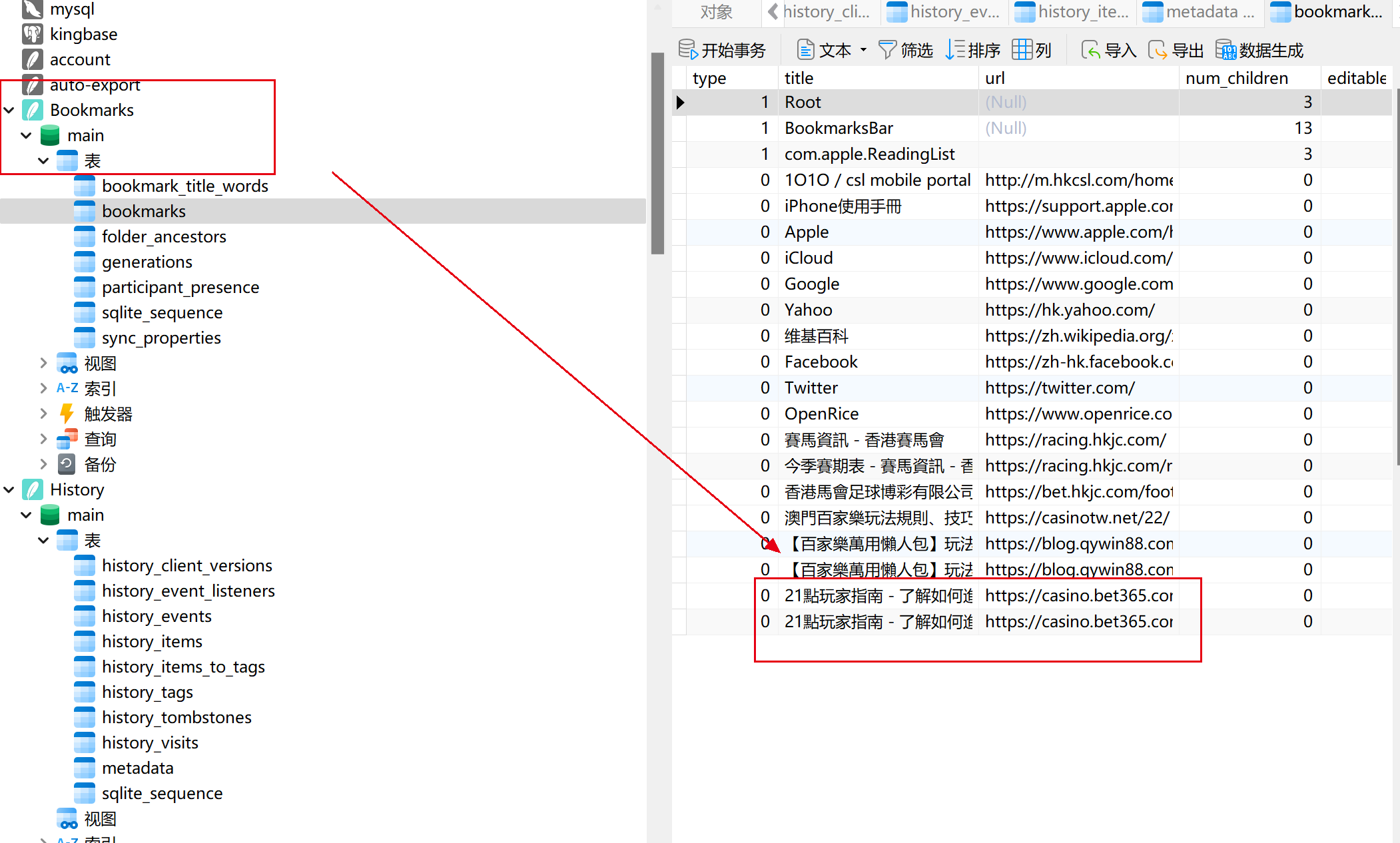Expand the 索引 indexes group
The image size is (1400, 843).
point(44,388)
